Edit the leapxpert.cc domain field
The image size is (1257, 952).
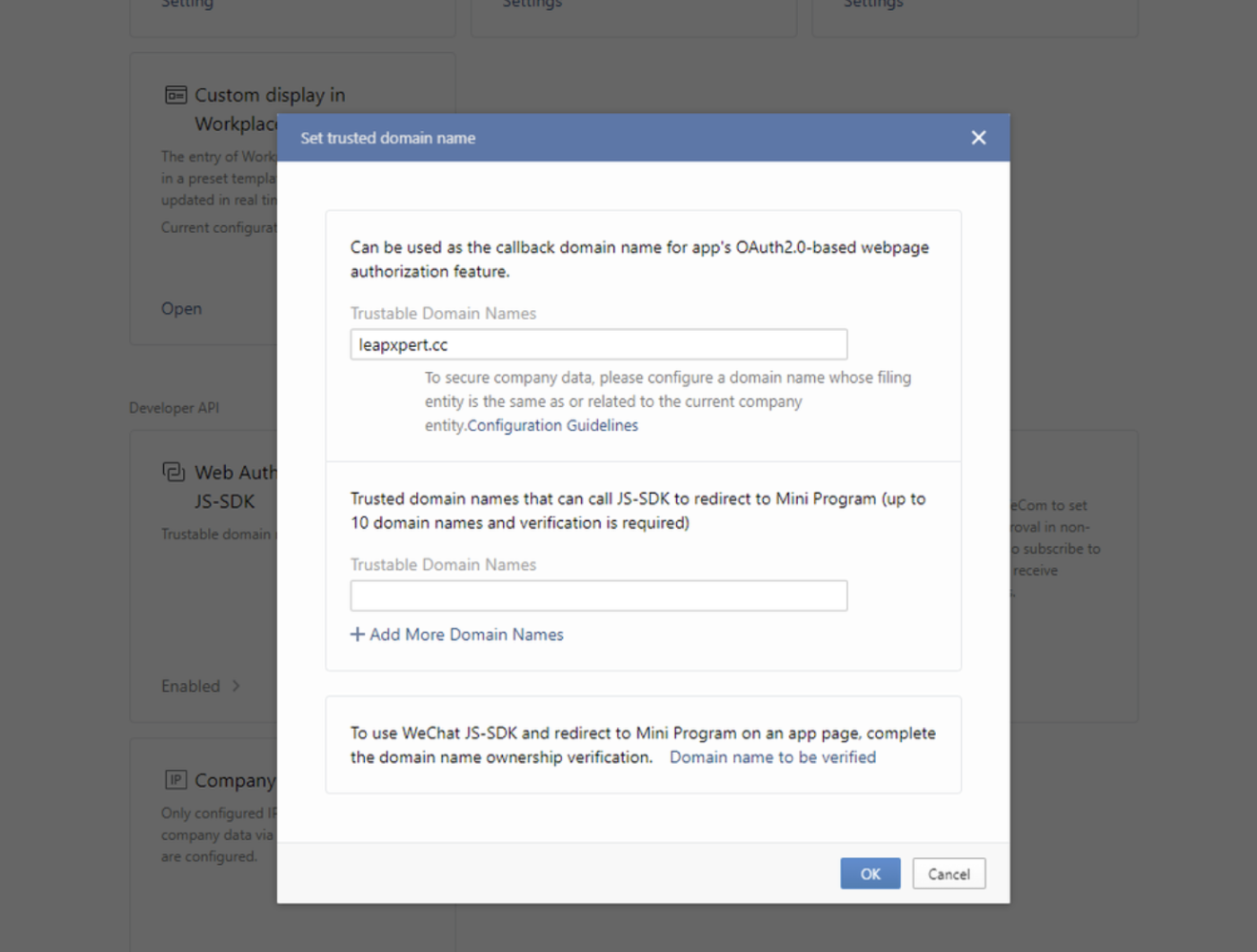(x=598, y=344)
